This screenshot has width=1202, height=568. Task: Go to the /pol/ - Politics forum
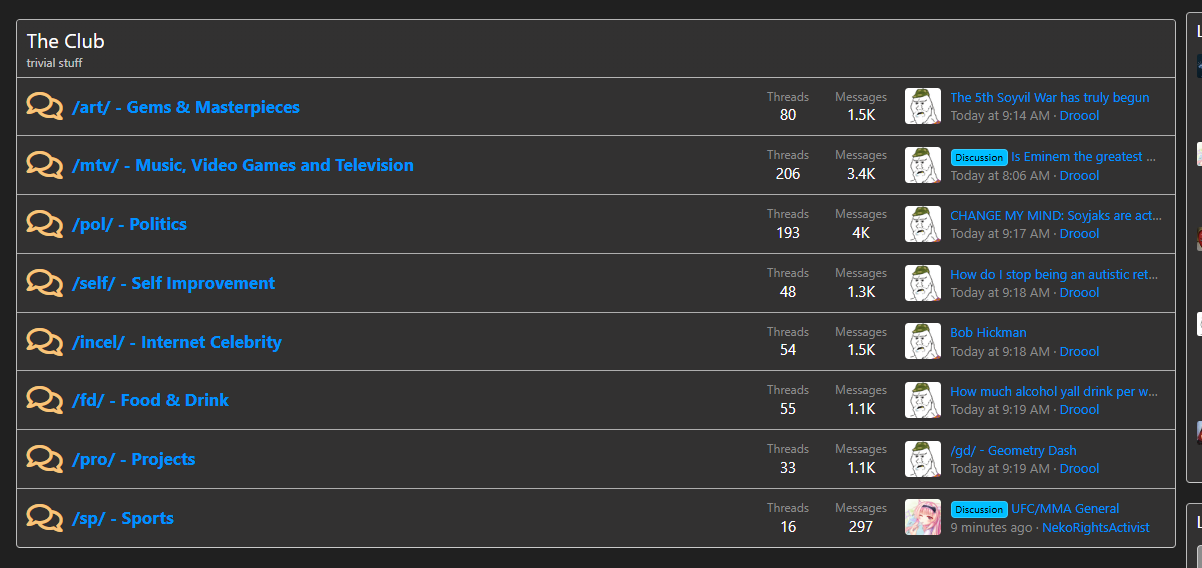point(129,224)
